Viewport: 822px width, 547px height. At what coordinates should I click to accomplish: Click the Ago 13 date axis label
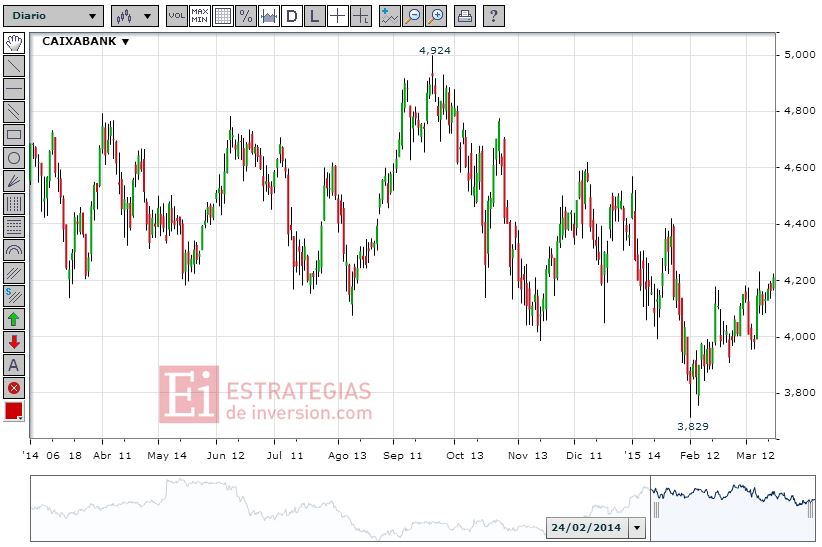click(x=347, y=455)
